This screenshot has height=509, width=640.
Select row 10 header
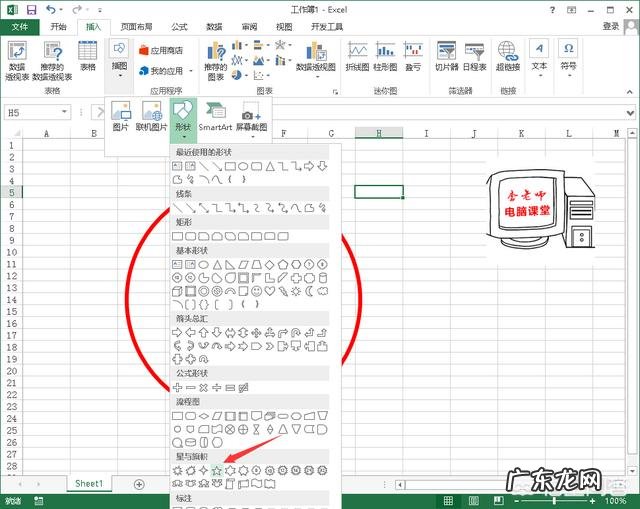click(11, 252)
